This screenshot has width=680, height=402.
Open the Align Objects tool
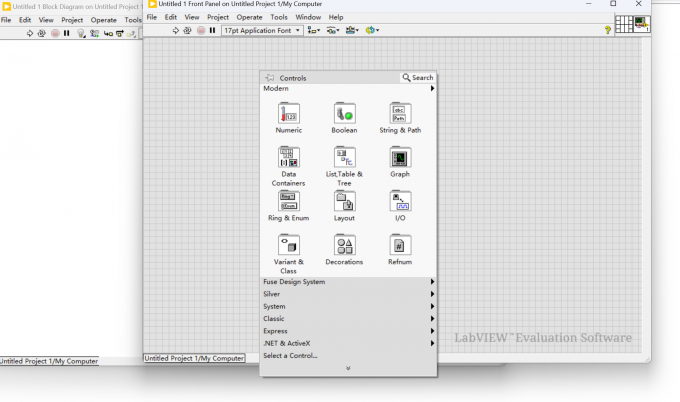coord(314,30)
